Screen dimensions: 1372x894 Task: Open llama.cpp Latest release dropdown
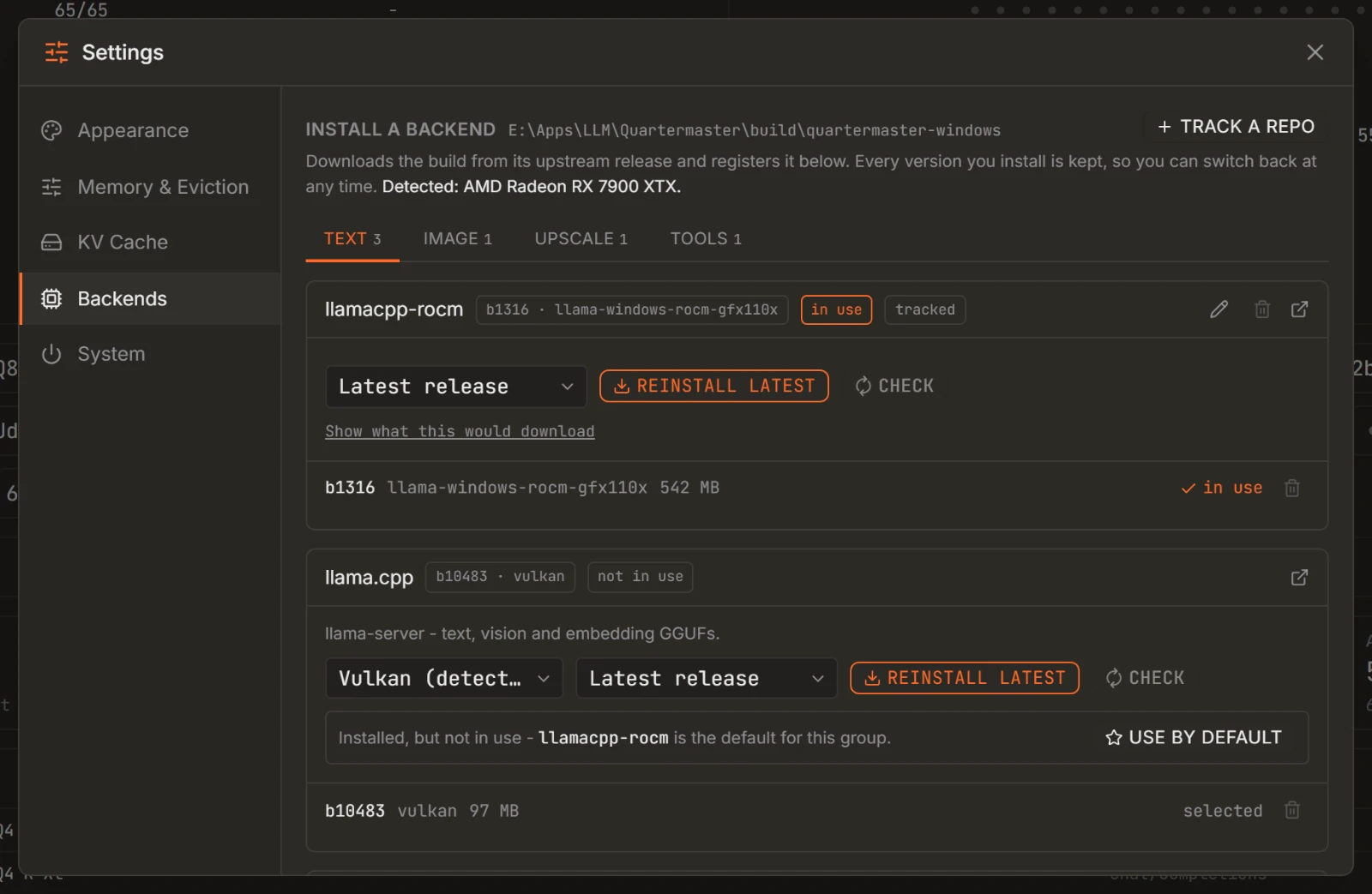(x=706, y=678)
